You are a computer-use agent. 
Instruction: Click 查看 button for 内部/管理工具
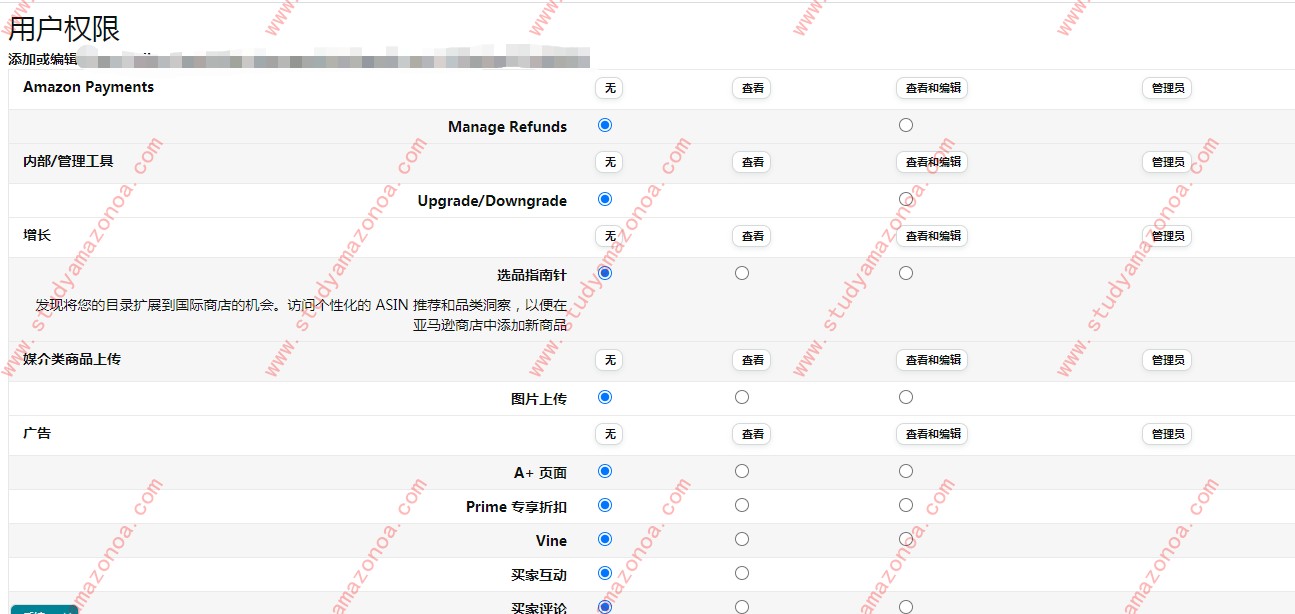click(752, 162)
